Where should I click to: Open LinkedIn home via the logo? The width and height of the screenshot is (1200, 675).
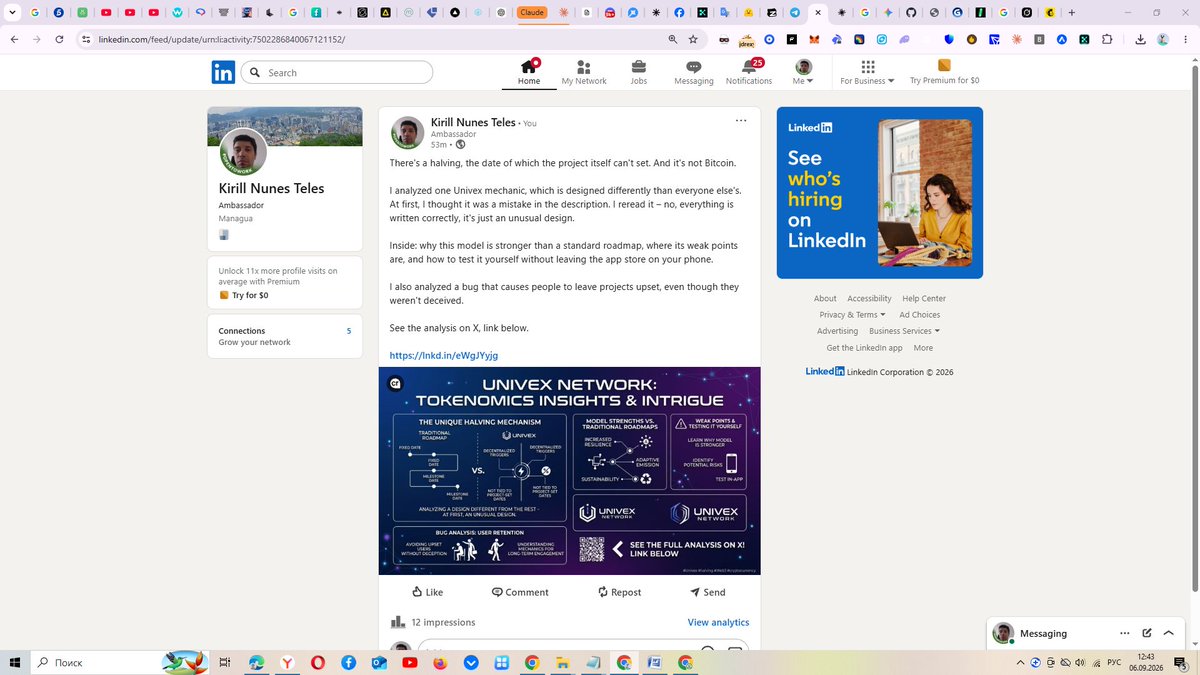pyautogui.click(x=223, y=72)
